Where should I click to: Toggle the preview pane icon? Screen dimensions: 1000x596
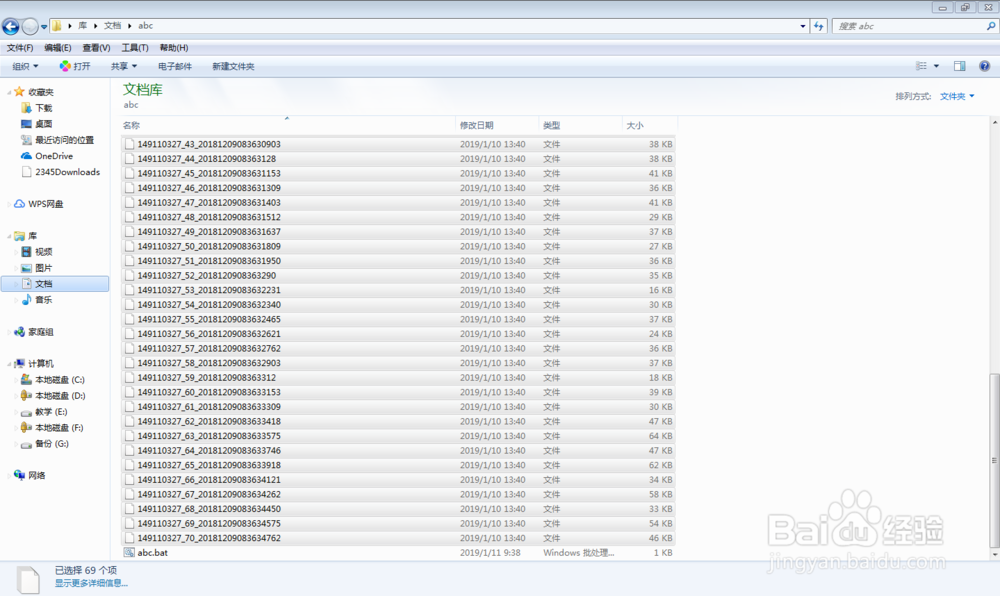[x=959, y=66]
